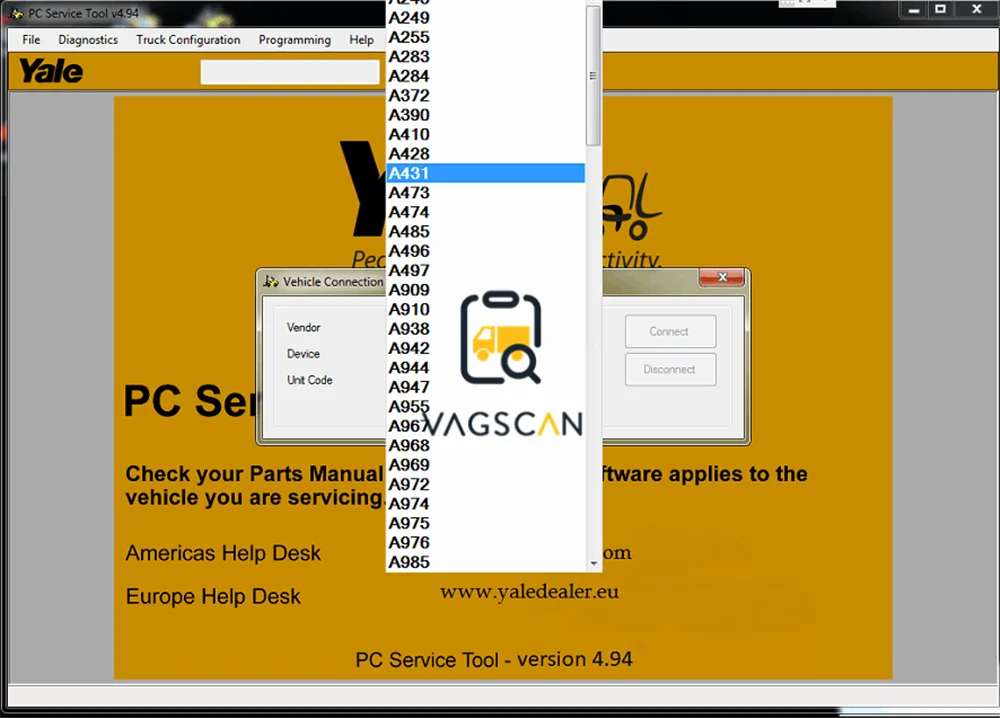Select unit code A909 in list

click(x=485, y=290)
